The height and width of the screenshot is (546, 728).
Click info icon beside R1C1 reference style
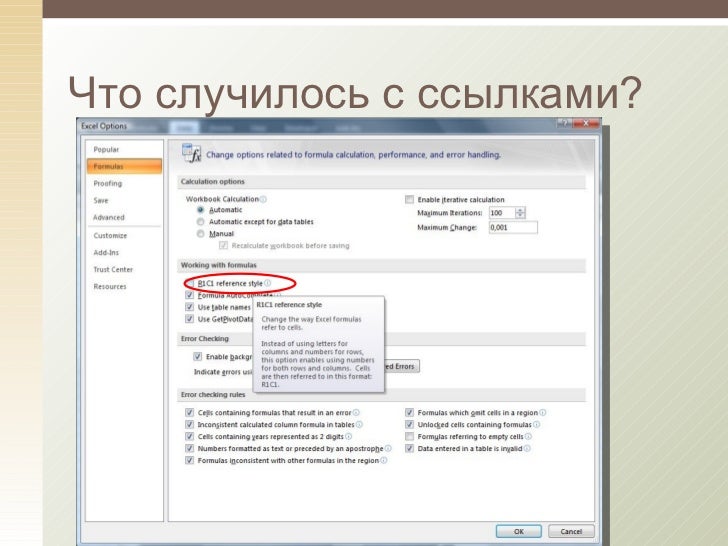[268, 283]
